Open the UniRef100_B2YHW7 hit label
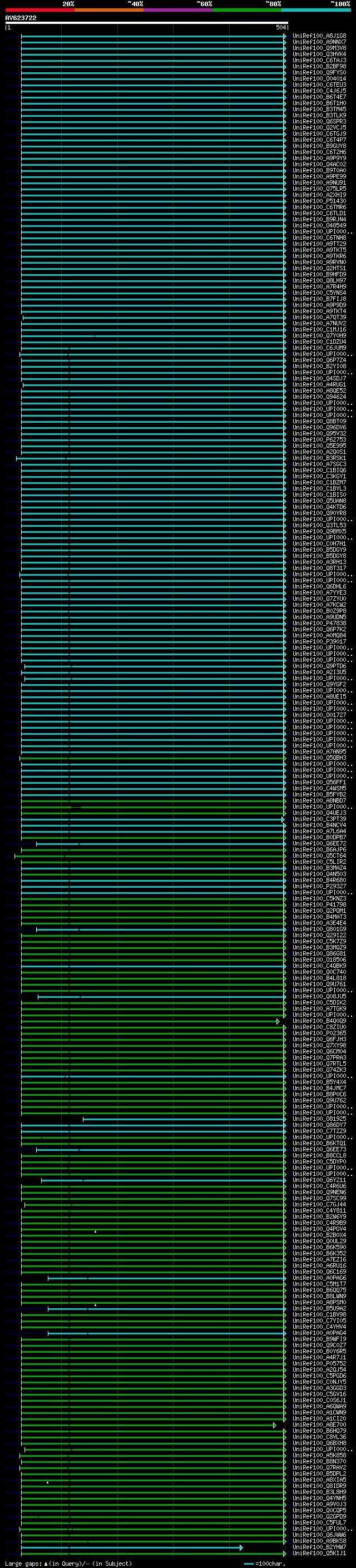 [319, 1547]
